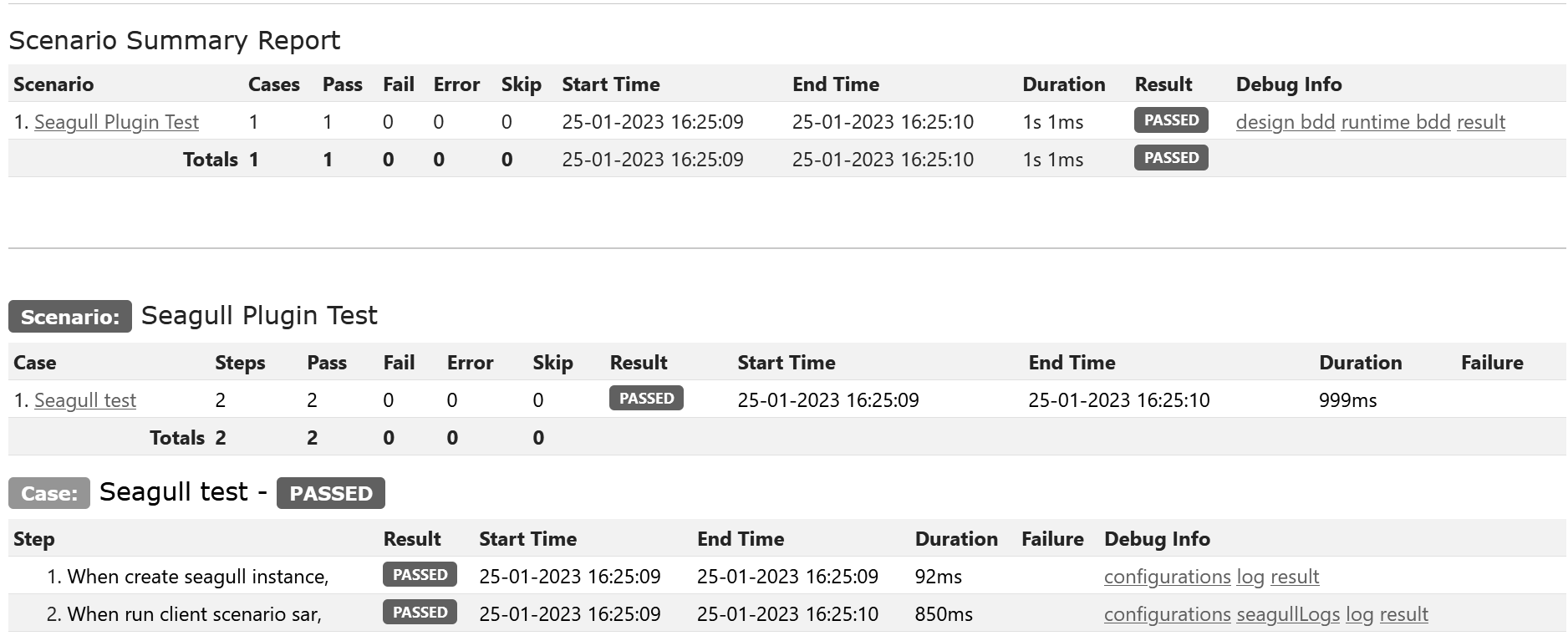
Task: Click PASSED badge for run client scenario step
Action: point(420,613)
